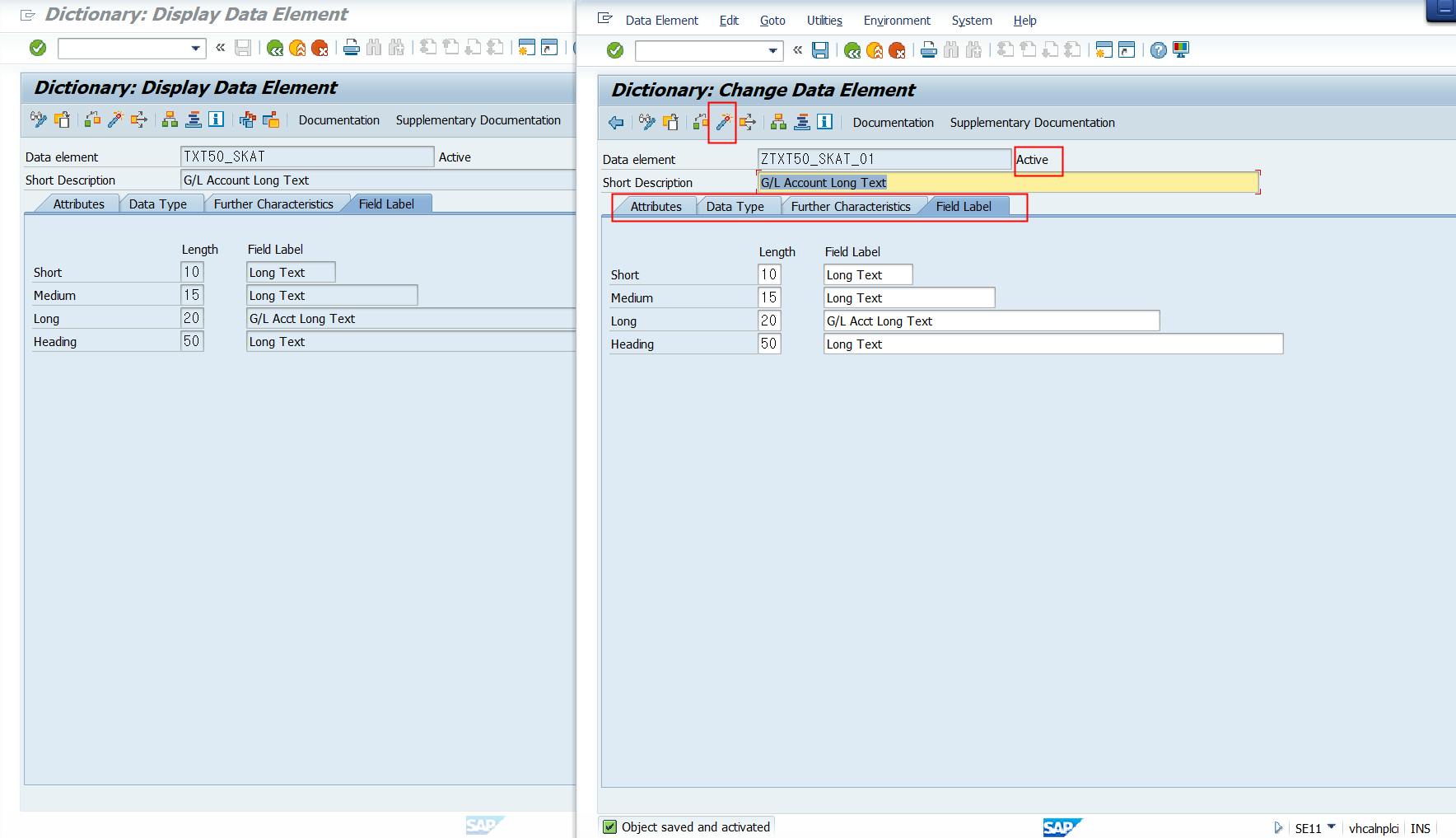Click Where-Used List icon in Display window

click(138, 120)
